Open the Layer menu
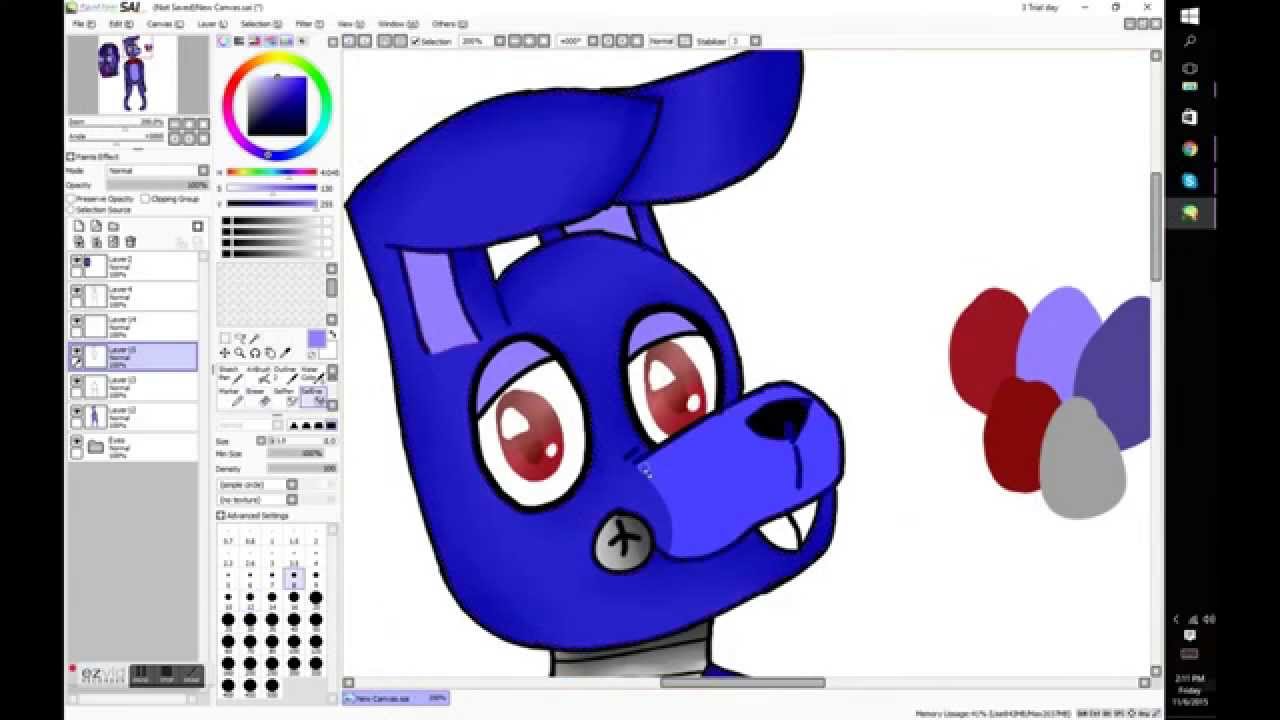 [x=211, y=23]
